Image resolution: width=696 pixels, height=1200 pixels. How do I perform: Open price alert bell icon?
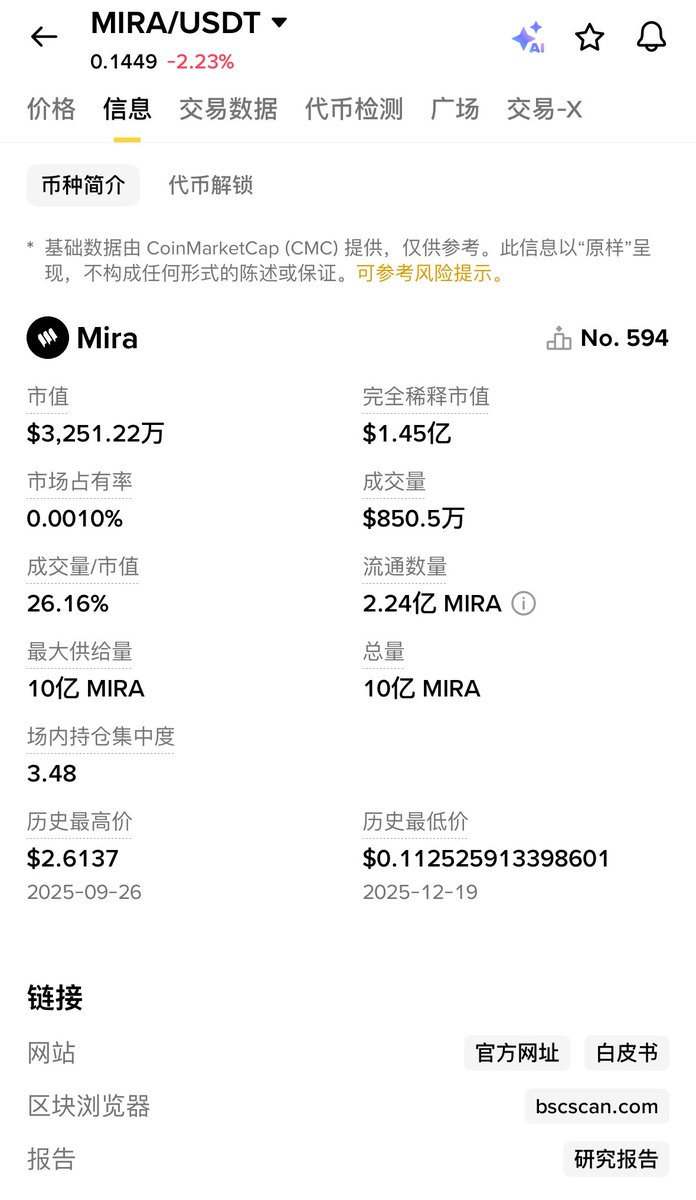651,37
